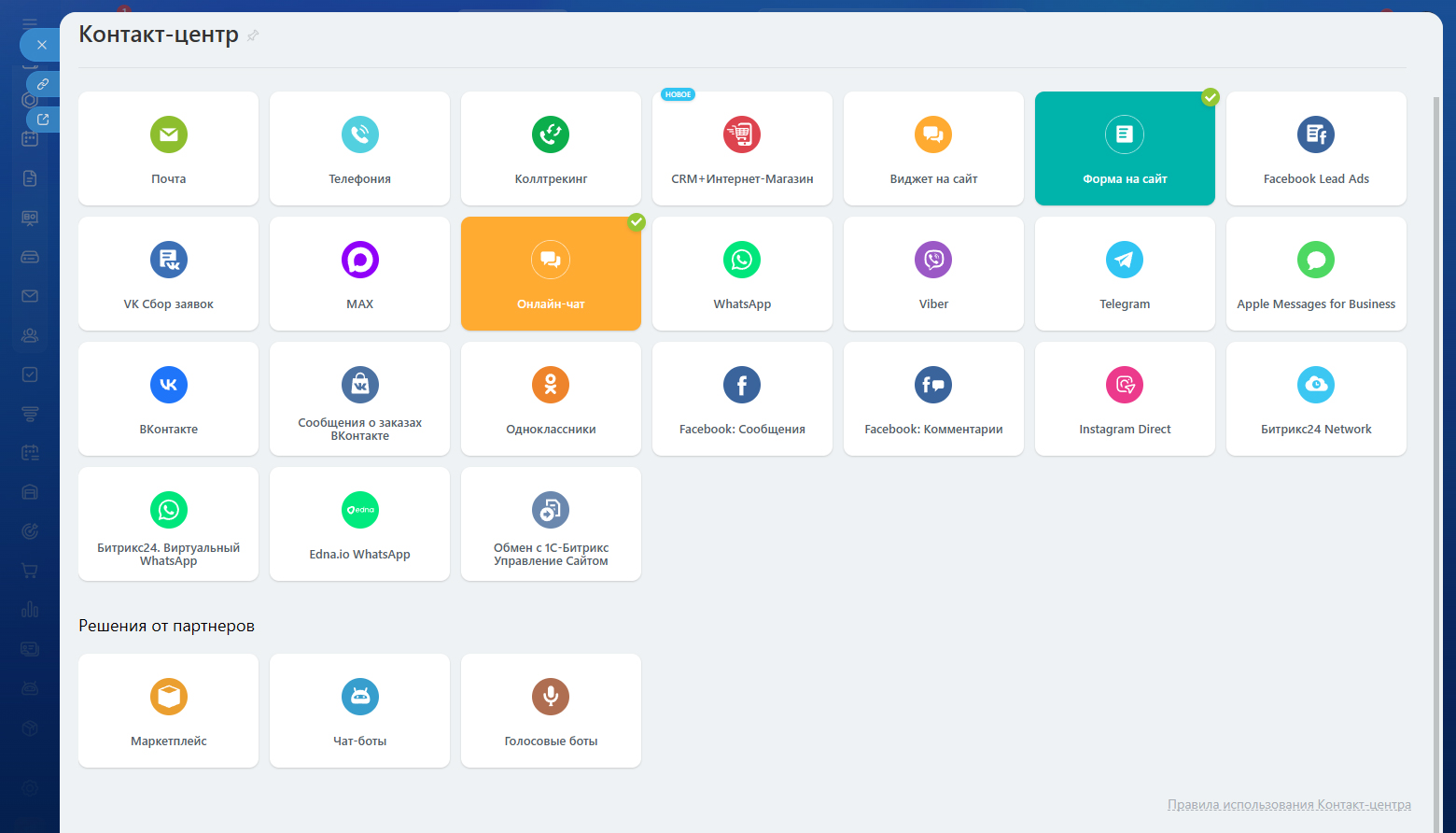The height and width of the screenshot is (833, 1456).
Task: Open CRM+Интернет-Магазин tile
Action: coord(742,148)
